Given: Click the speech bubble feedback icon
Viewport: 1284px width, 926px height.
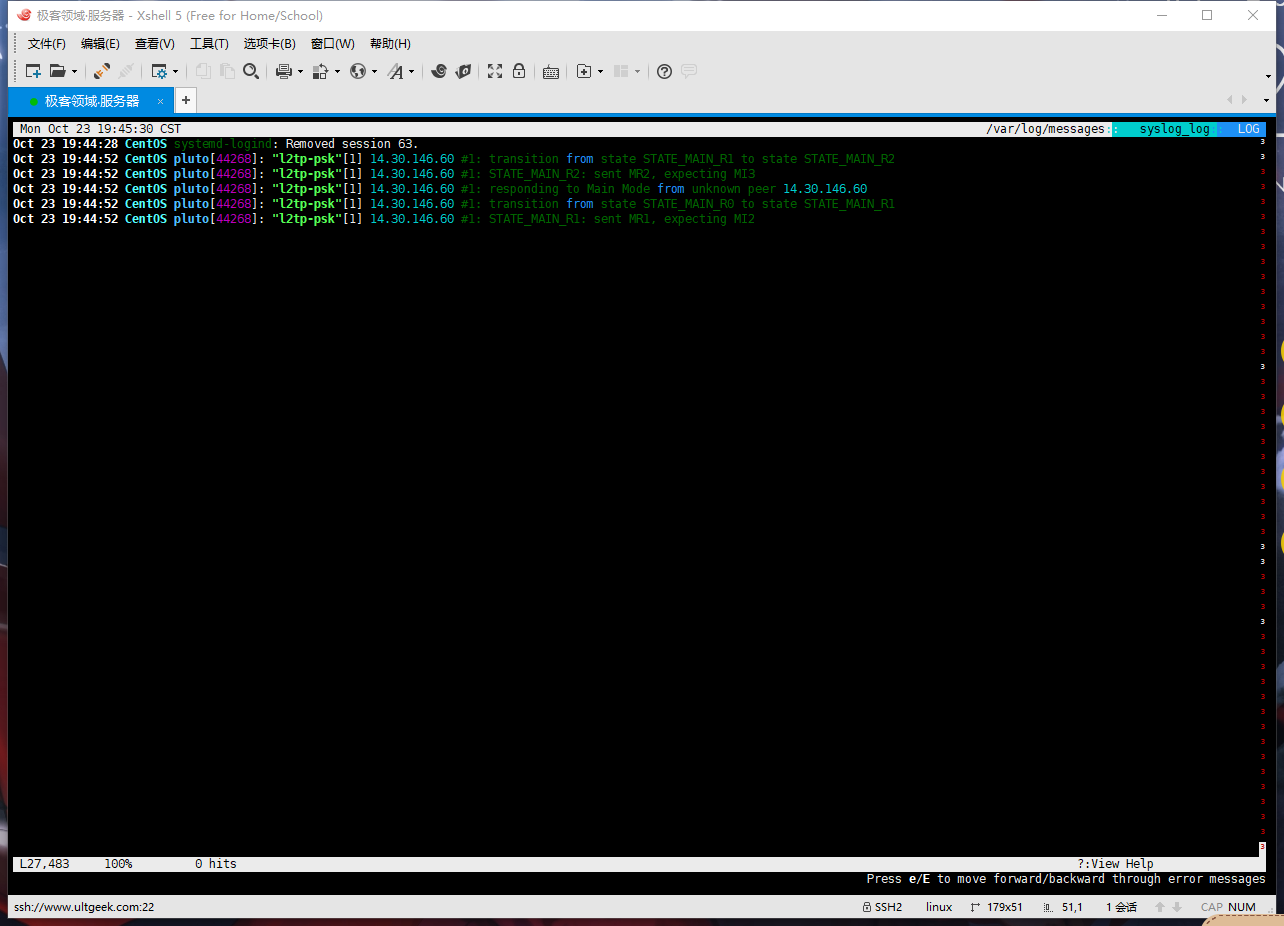Looking at the screenshot, I should (x=689, y=71).
